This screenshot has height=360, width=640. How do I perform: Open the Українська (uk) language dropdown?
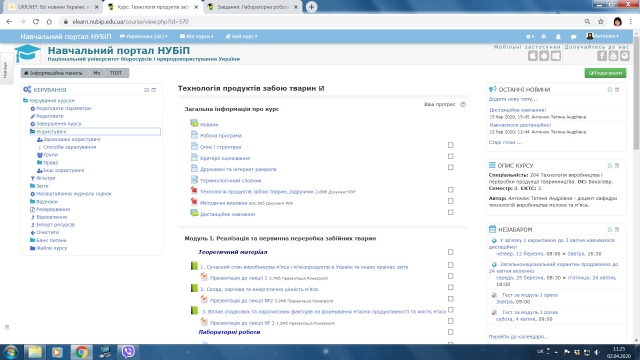click(144, 36)
